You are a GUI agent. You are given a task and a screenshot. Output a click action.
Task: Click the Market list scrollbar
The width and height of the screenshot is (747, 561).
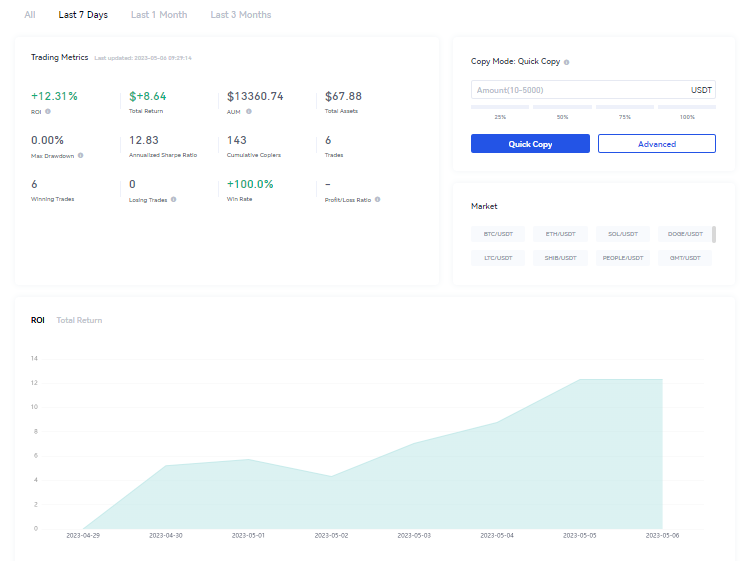click(x=714, y=234)
